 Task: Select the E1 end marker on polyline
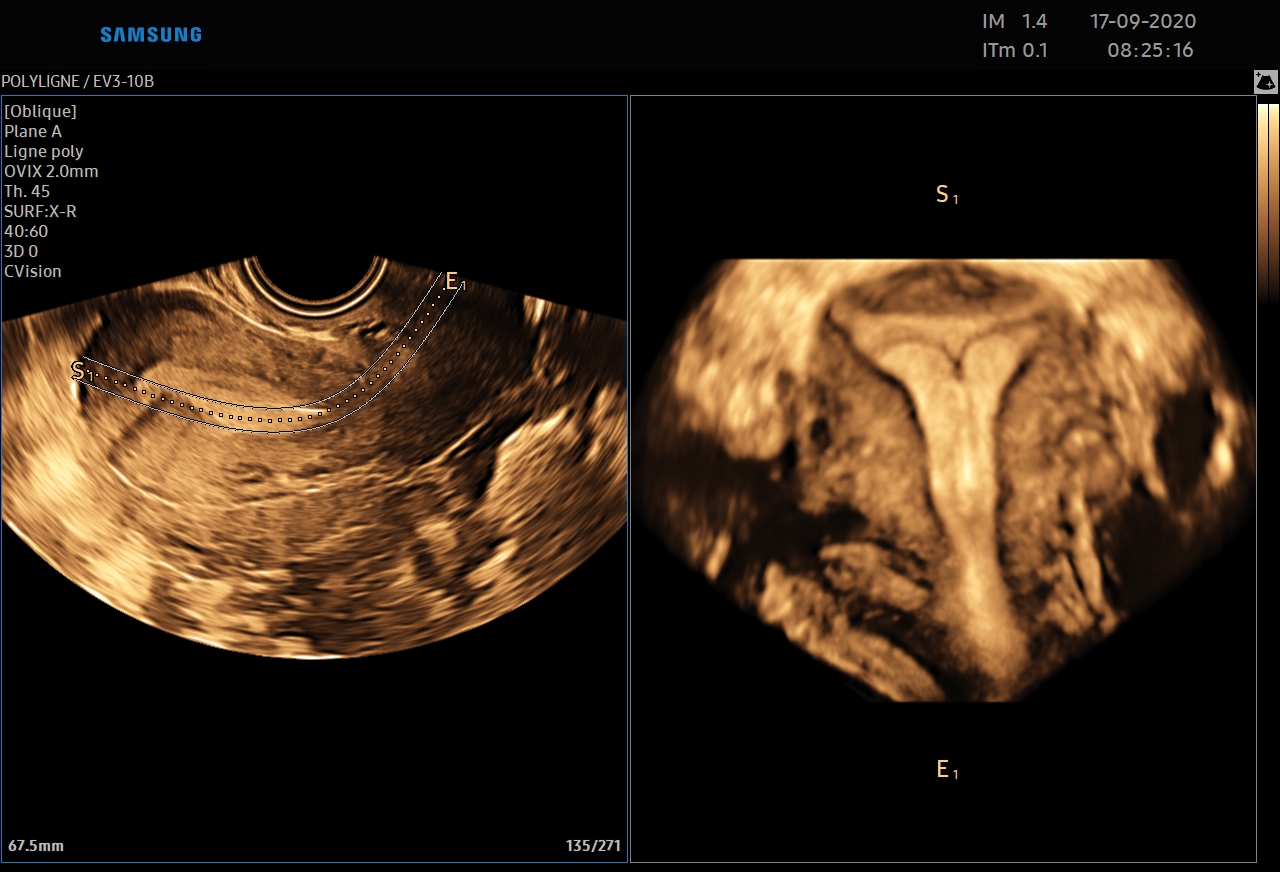pyautogui.click(x=454, y=282)
